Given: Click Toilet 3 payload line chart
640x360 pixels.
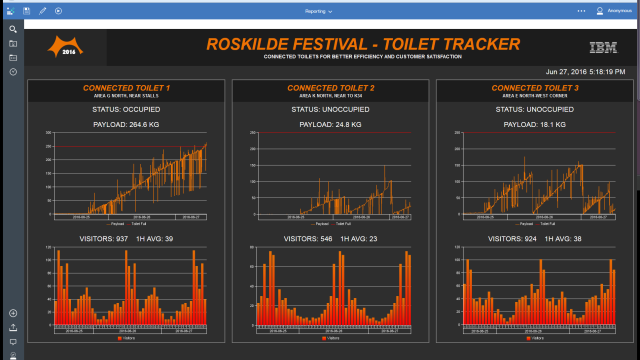Looking at the screenshot, I should tap(535, 178).
